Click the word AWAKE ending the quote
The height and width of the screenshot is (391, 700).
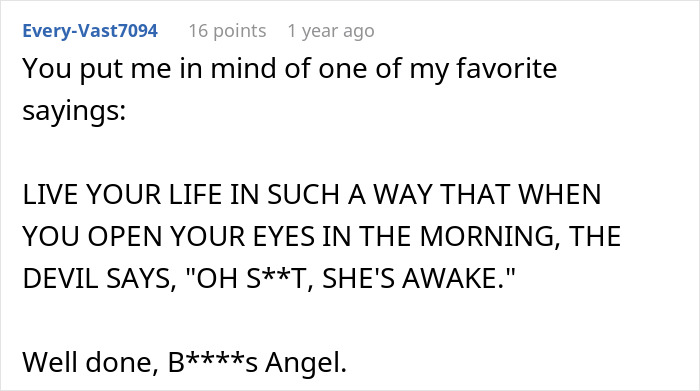point(454,279)
